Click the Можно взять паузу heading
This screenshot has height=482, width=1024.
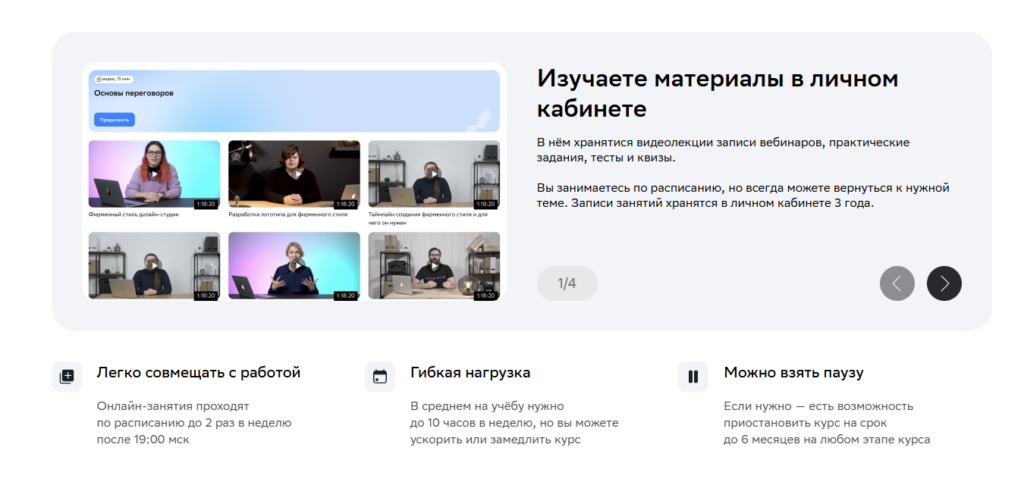coord(793,373)
